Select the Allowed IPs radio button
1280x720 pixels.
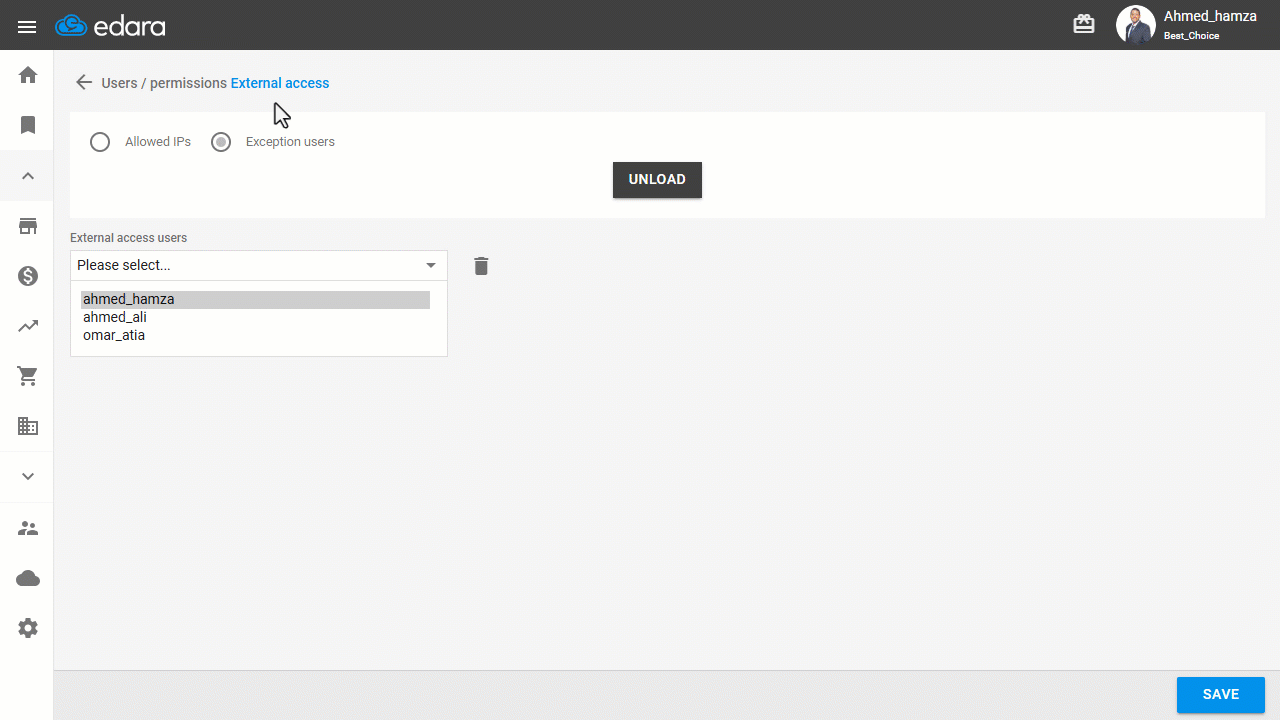100,142
